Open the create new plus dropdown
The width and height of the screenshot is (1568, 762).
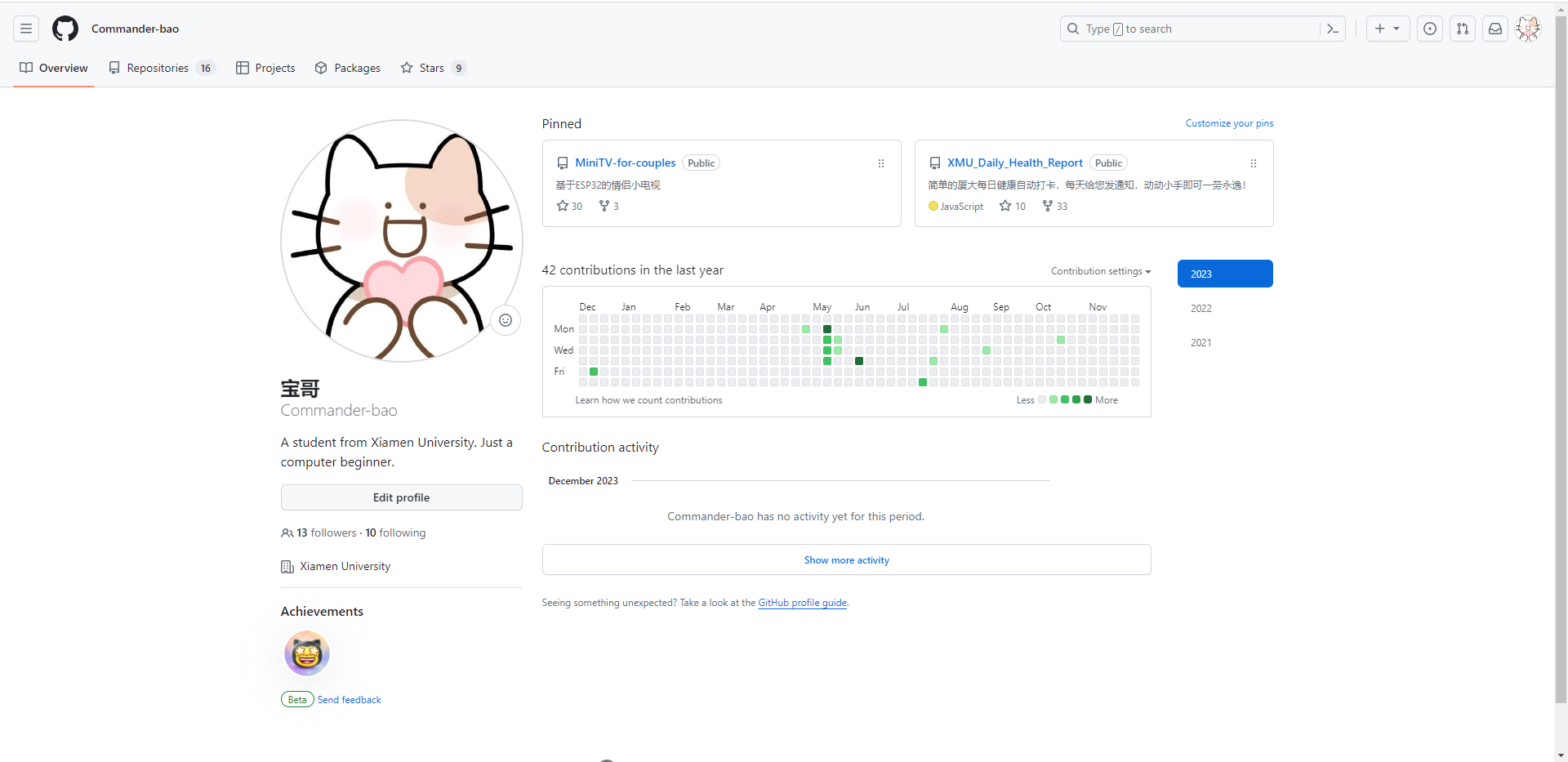click(1388, 29)
